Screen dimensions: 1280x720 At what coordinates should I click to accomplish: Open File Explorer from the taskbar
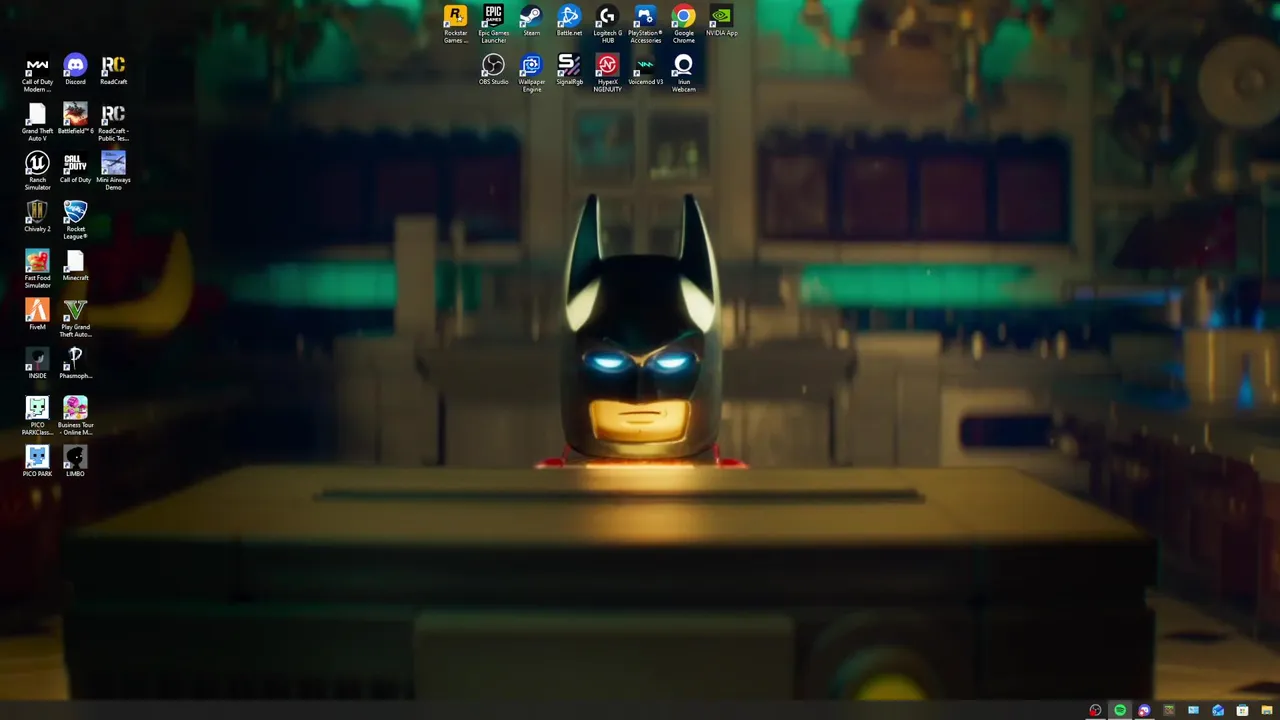tap(1267, 710)
